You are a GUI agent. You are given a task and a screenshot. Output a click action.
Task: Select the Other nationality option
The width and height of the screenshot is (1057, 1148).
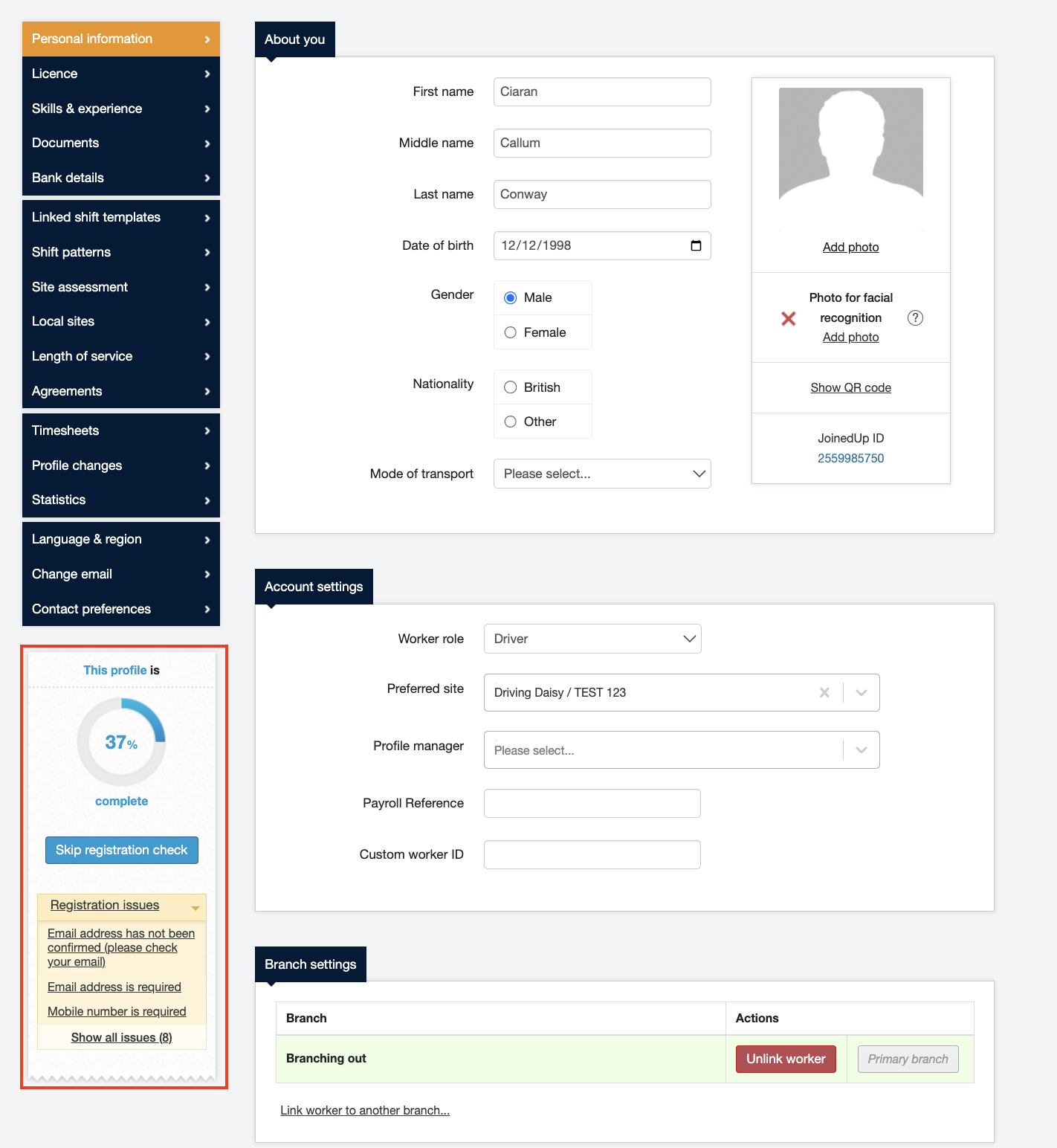(511, 422)
